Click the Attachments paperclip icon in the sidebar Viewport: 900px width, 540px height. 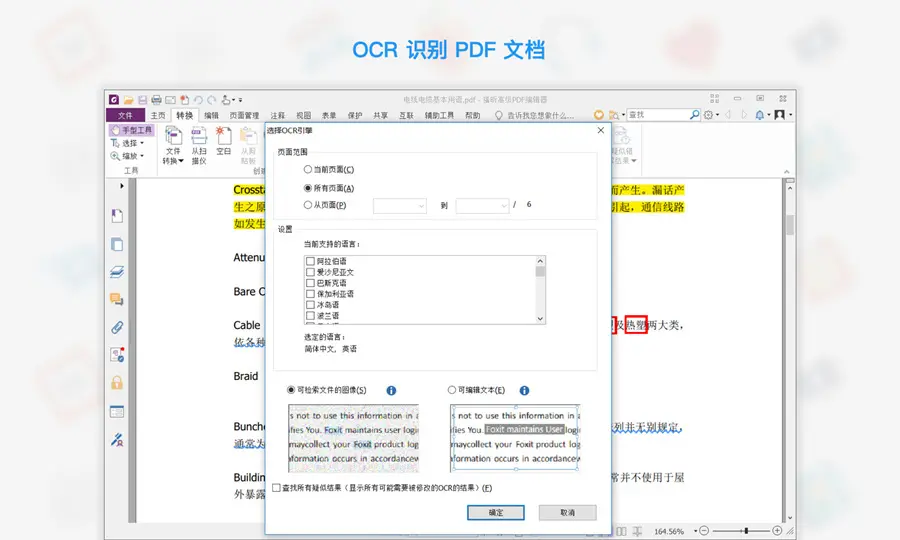pyautogui.click(x=117, y=327)
